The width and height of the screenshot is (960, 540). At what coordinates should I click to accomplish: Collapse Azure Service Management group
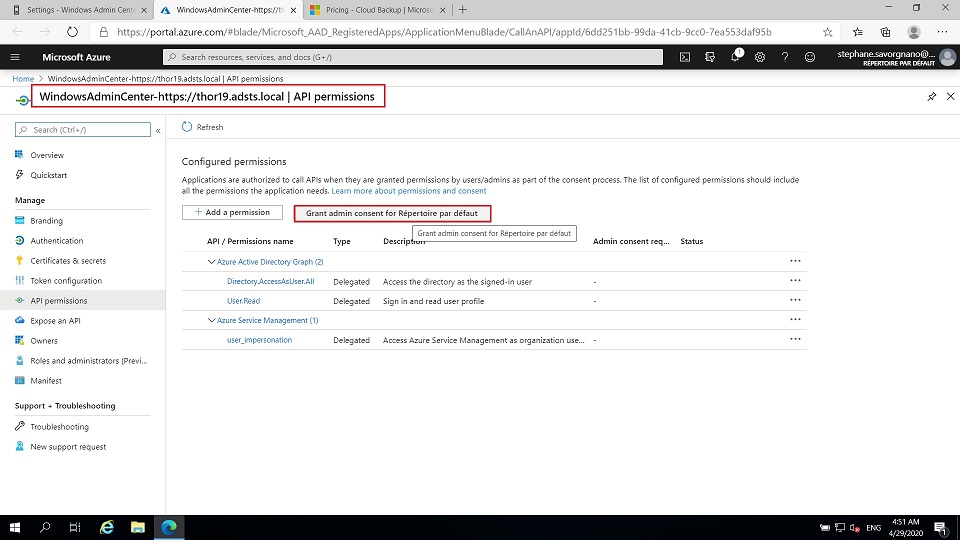tap(211, 320)
